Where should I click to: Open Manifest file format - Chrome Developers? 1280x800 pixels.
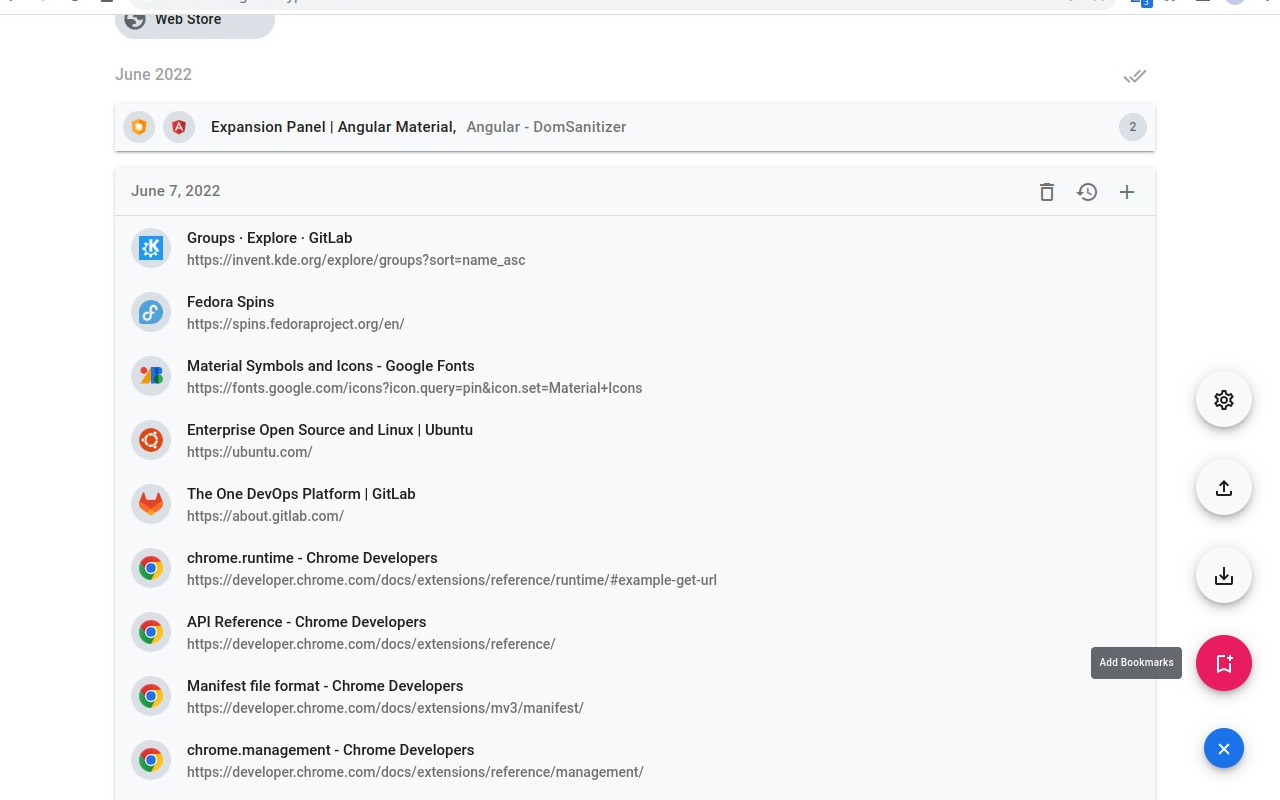[325, 686]
